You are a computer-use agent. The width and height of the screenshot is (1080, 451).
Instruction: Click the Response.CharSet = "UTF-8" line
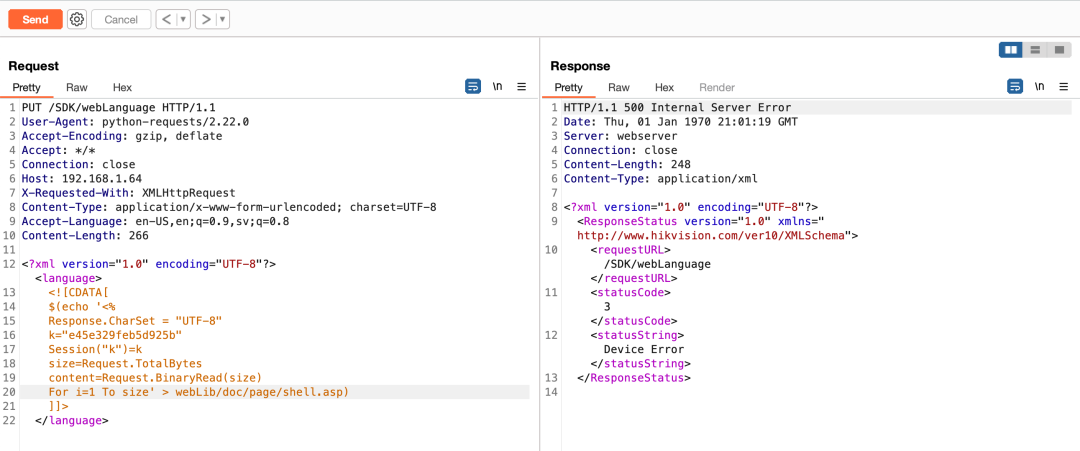click(135, 321)
